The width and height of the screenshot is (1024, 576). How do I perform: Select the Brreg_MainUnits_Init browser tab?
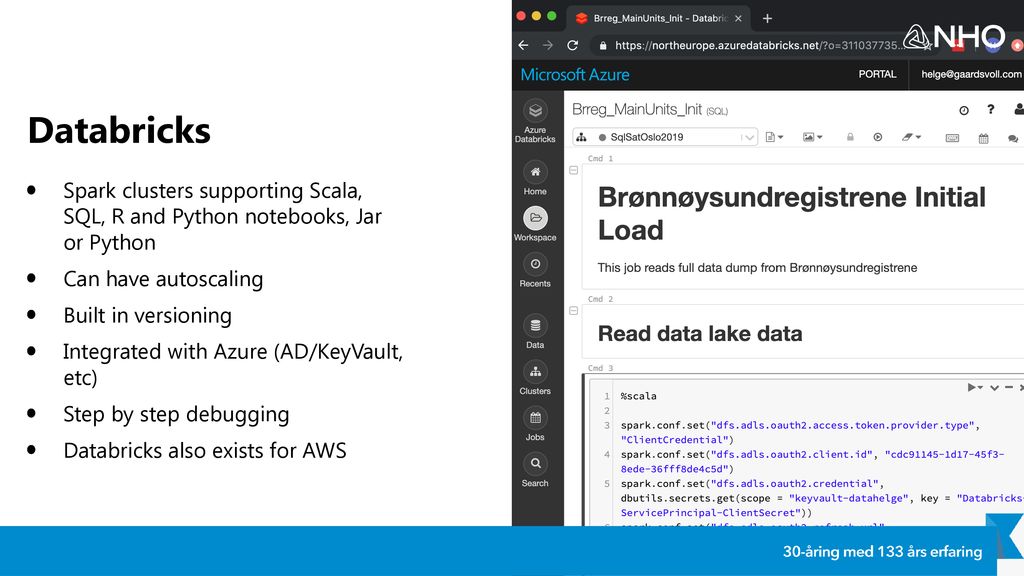pyautogui.click(x=659, y=18)
